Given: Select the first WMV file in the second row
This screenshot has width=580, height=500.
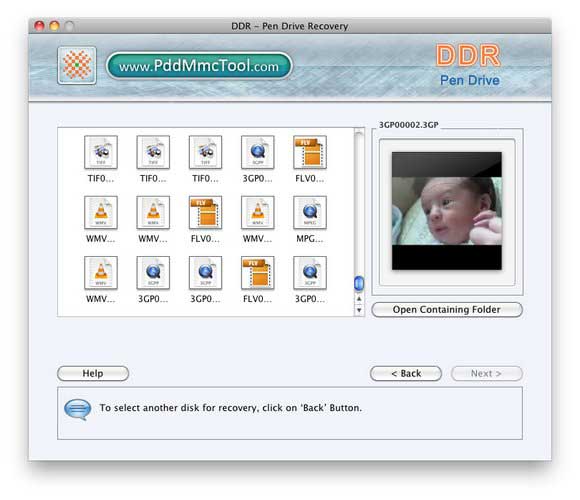Looking at the screenshot, I should 101,212.
